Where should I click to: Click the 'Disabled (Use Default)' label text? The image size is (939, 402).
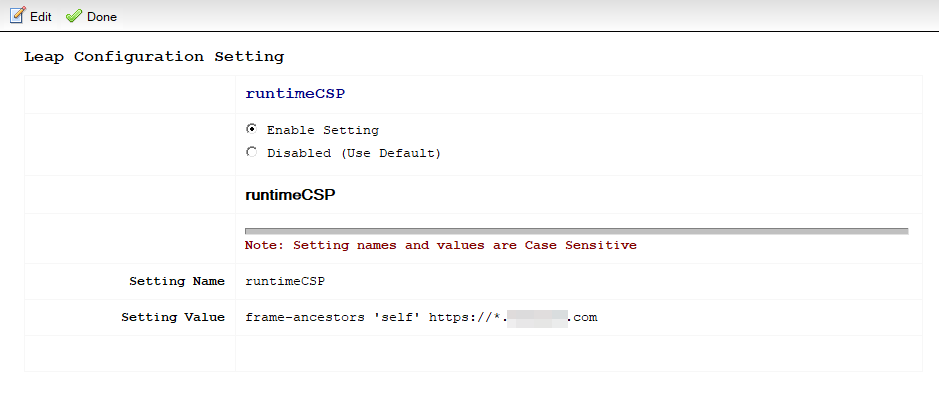(353, 153)
